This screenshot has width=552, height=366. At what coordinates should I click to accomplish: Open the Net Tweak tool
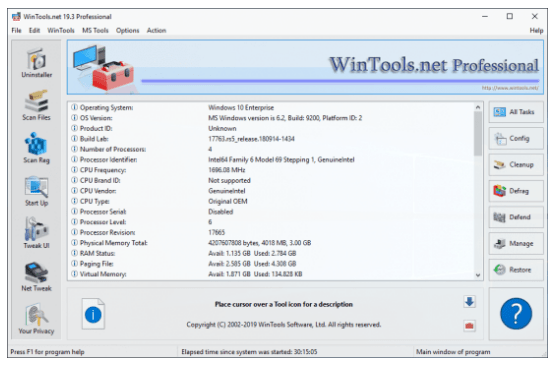coord(36,277)
